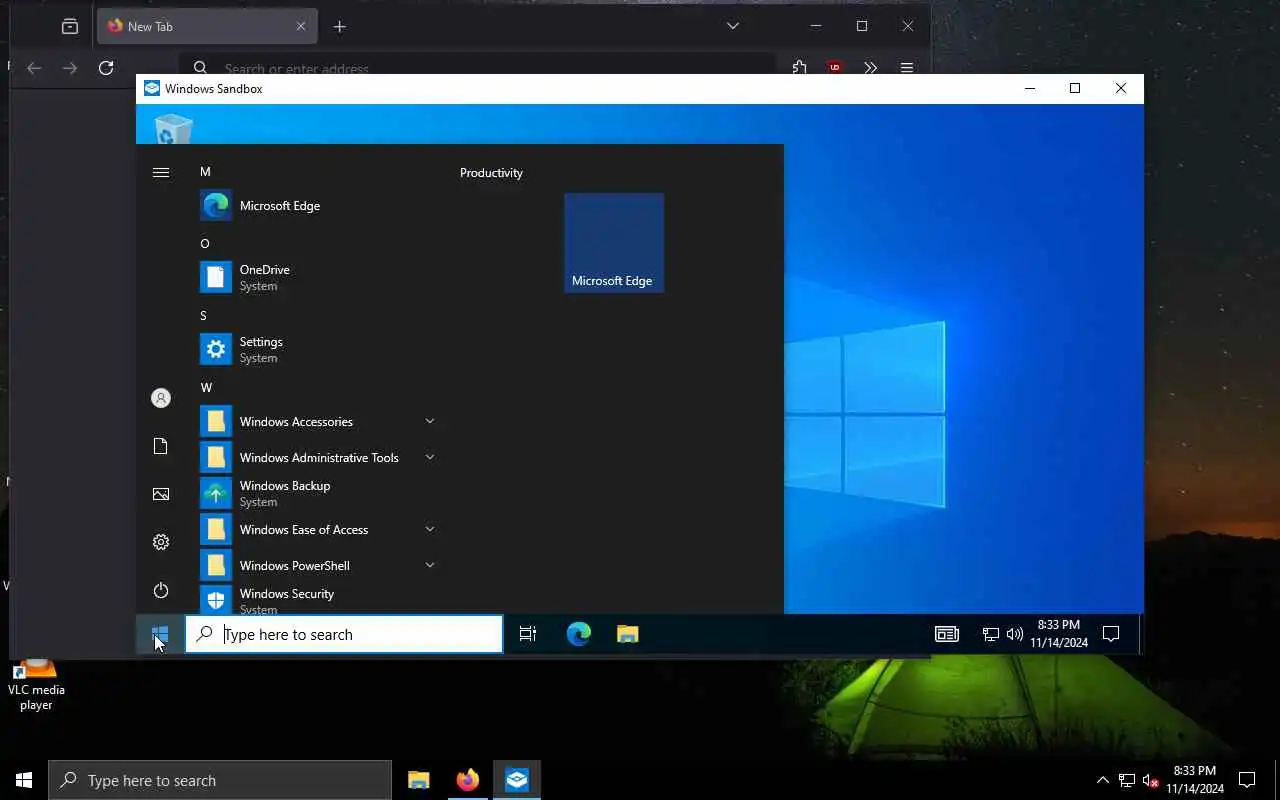The width and height of the screenshot is (1280, 800).
Task: Launch Settings from the app list
Action: click(318, 349)
